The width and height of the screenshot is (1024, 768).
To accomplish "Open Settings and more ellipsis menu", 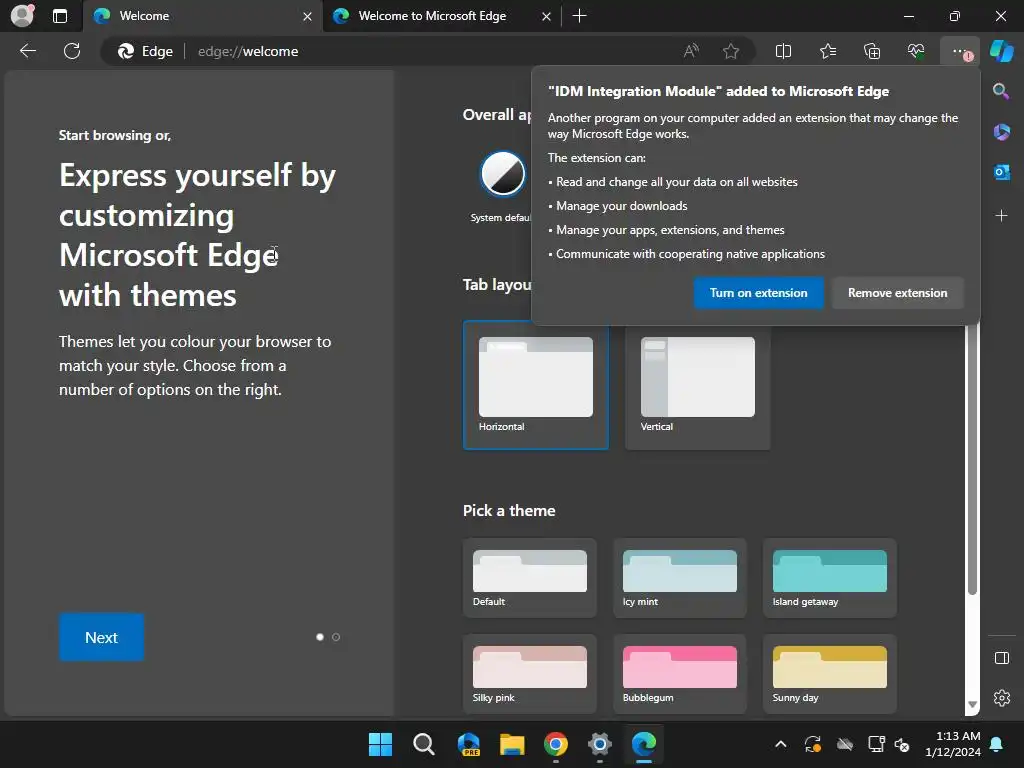I will (x=960, y=51).
